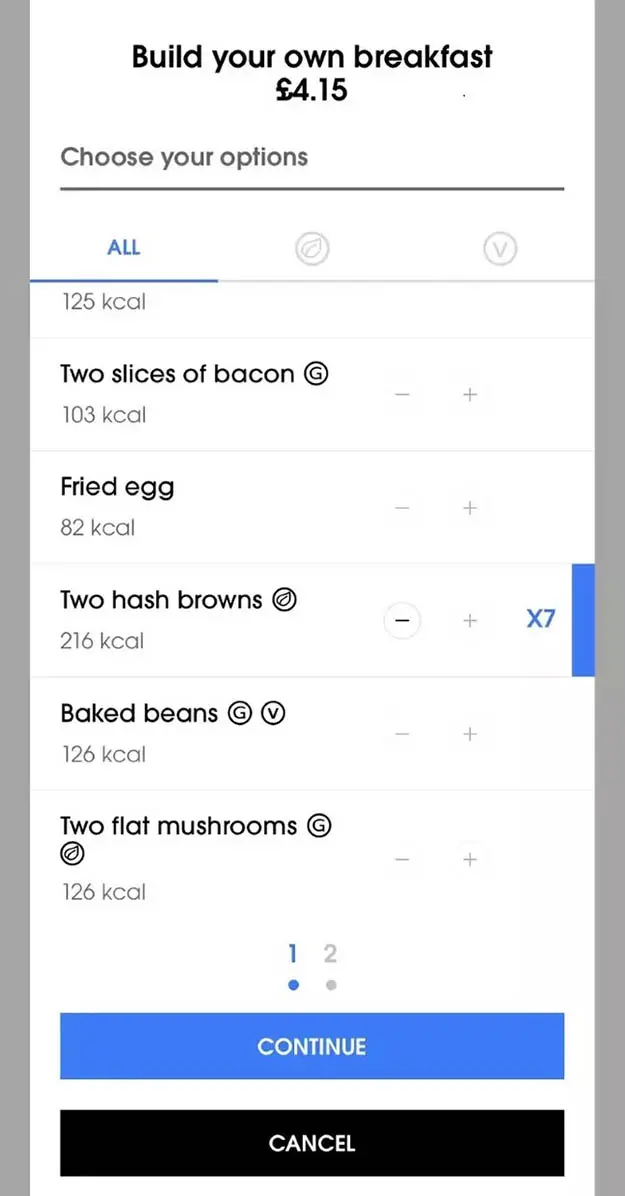The width and height of the screenshot is (625, 1196).
Task: Add two flat mushrooms with plus
Action: coord(469,859)
